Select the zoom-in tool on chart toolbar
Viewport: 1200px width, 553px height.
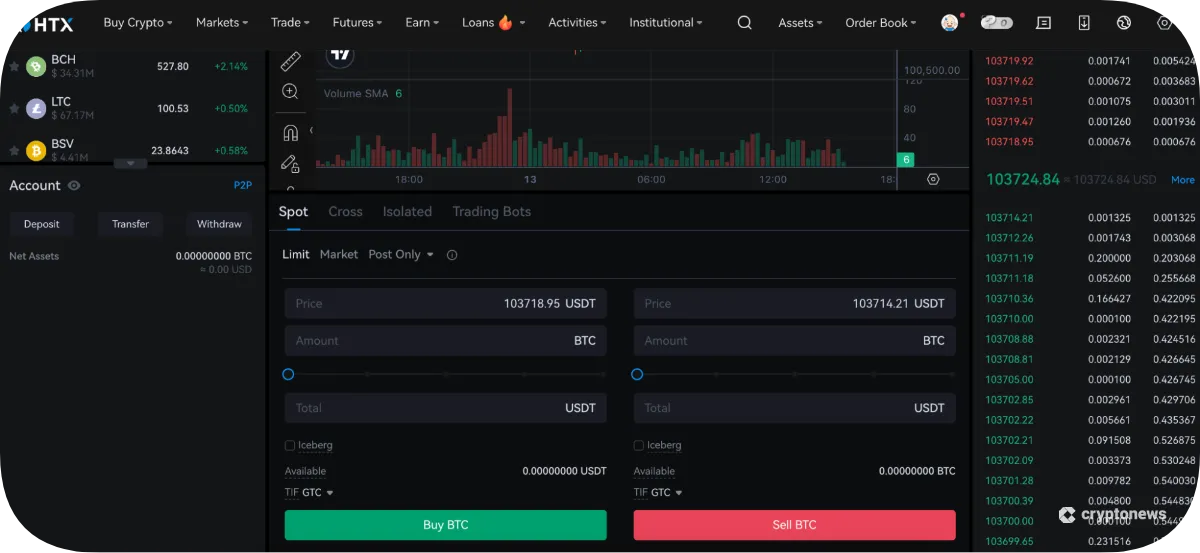290,92
